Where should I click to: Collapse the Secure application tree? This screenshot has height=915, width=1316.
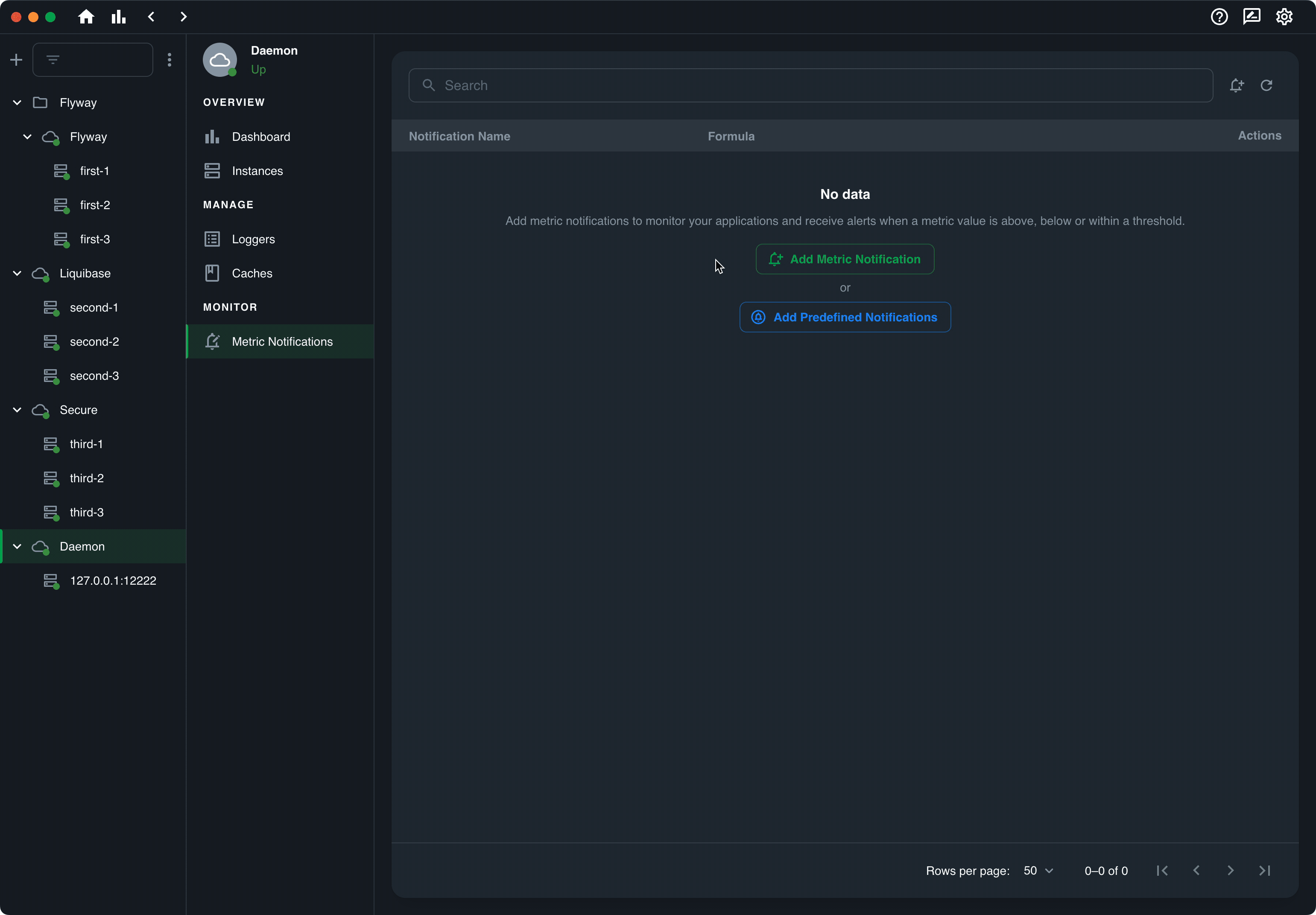coord(17,410)
